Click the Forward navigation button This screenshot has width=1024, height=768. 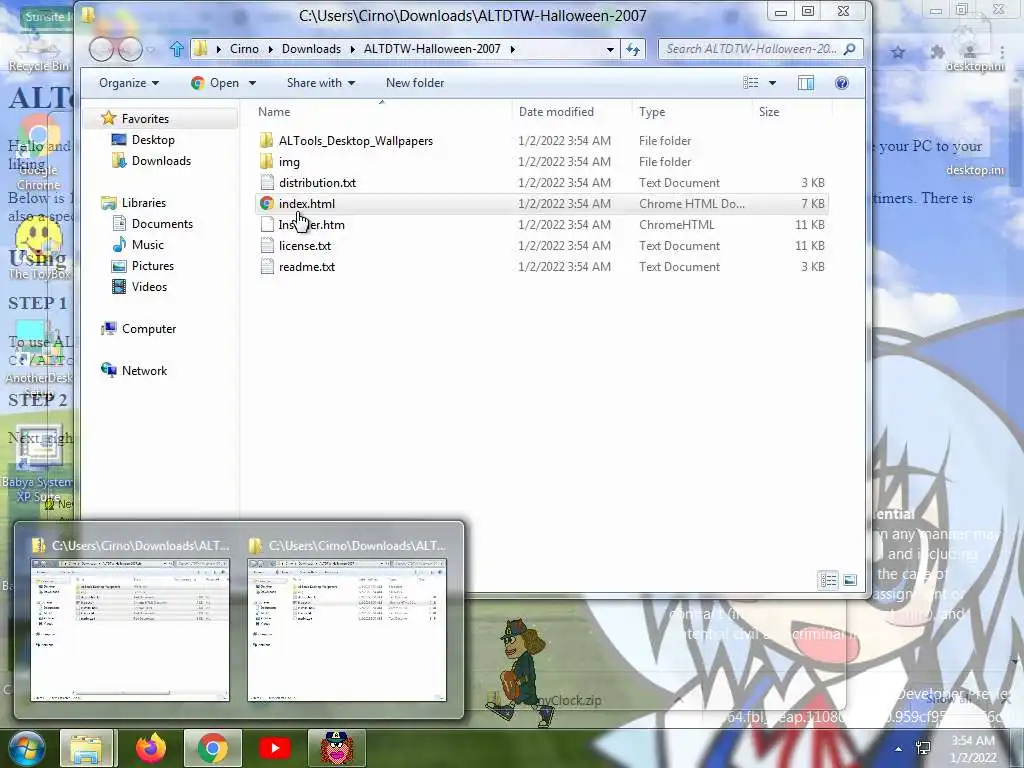coord(130,49)
